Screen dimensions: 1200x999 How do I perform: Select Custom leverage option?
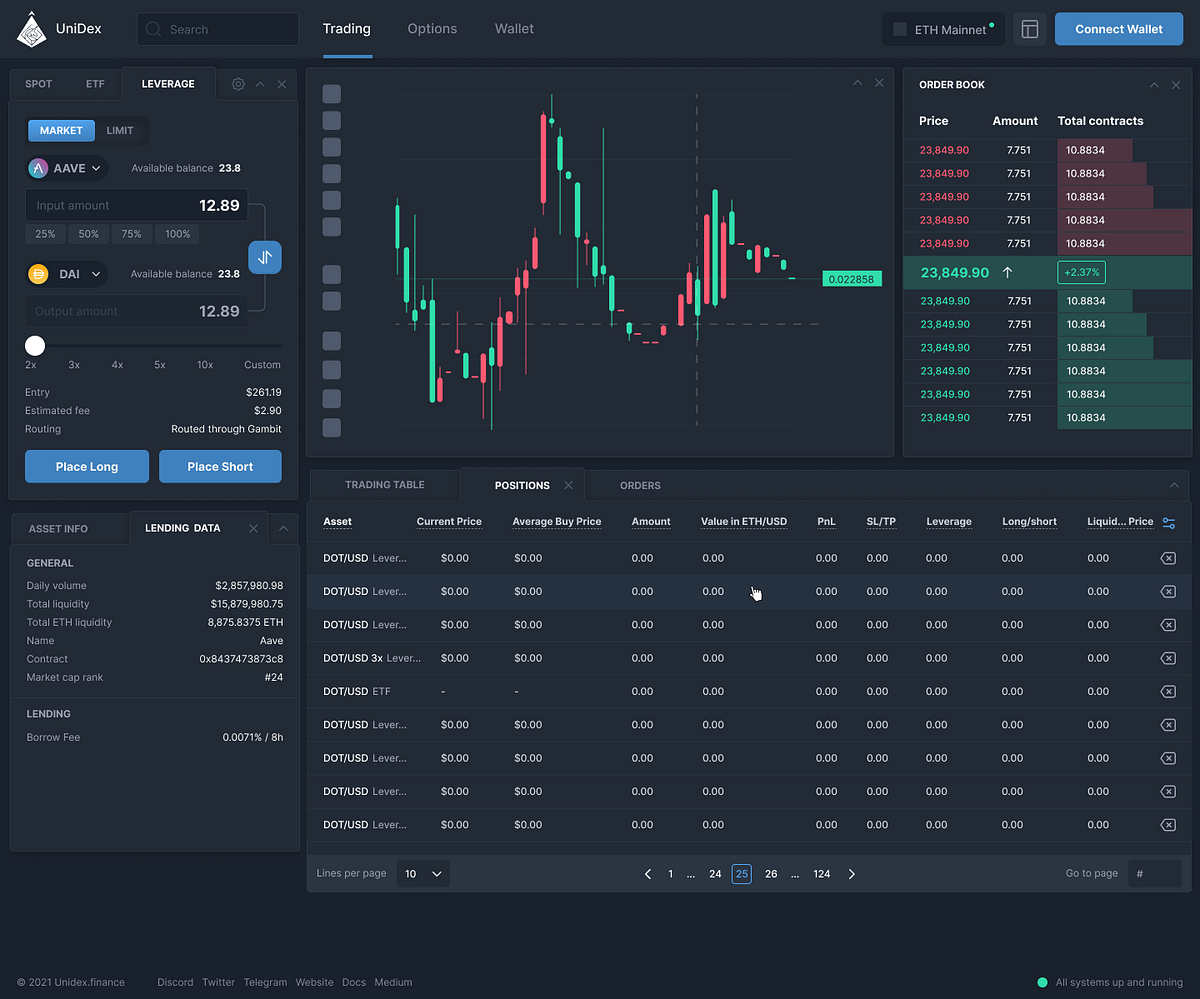[262, 365]
